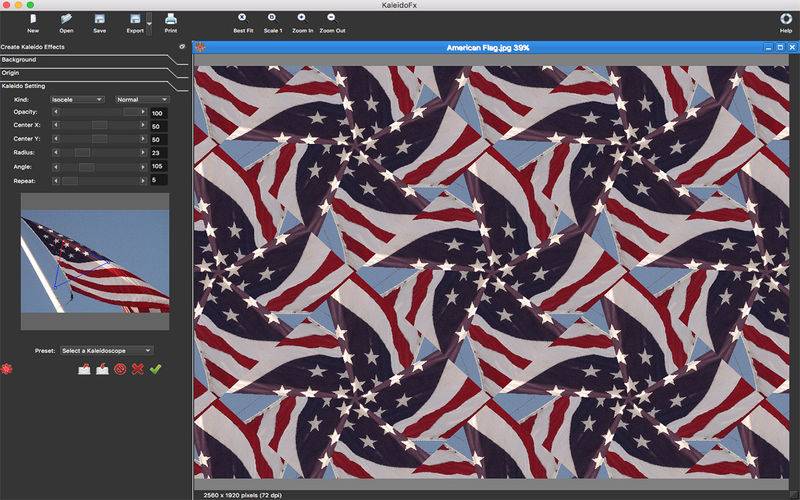Click the Repeat slider handle
The height and width of the screenshot is (500, 800).
coord(70,181)
